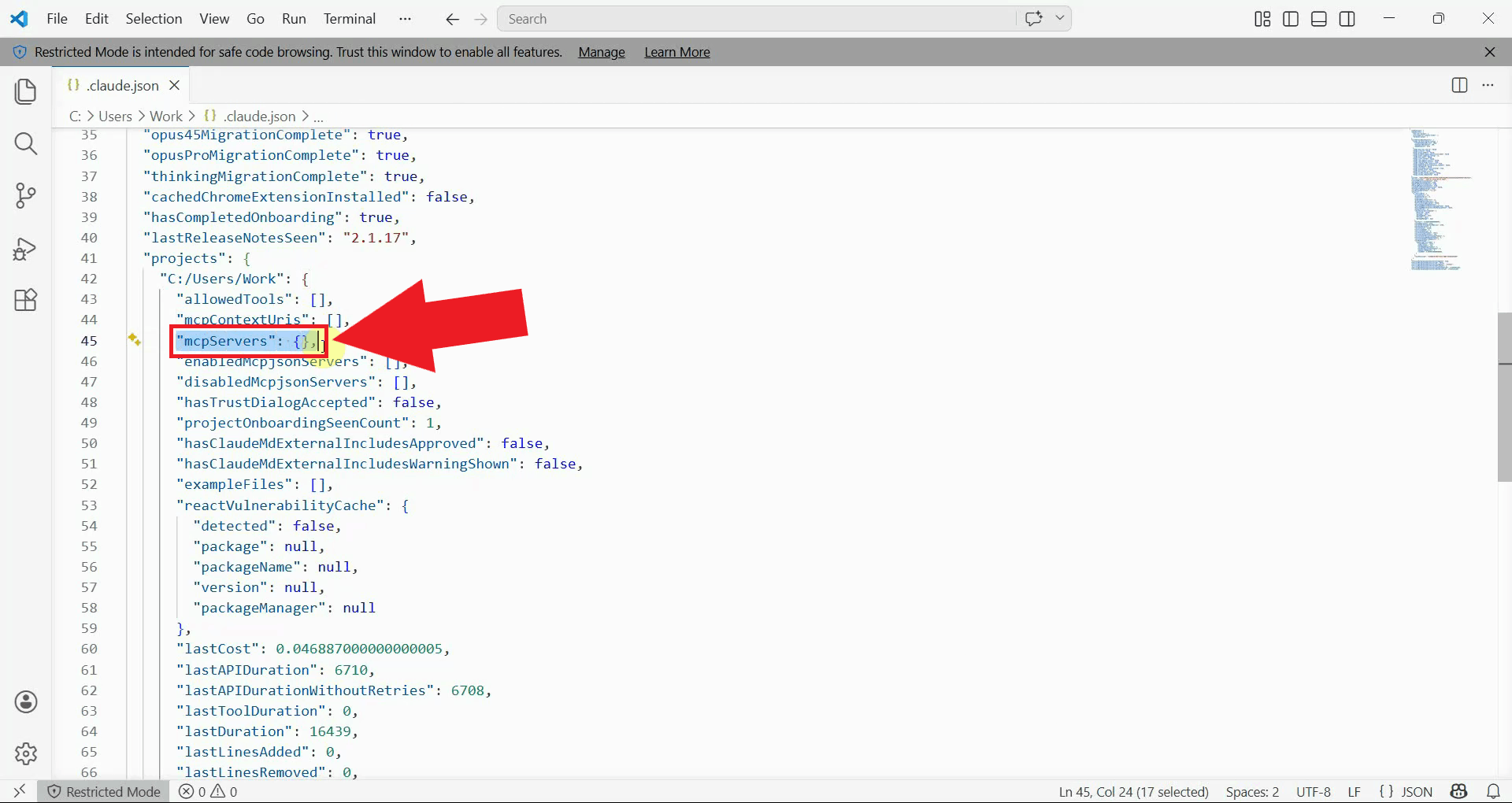
Task: Click the "disabledMcpjsonServers" key text
Action: (x=276, y=382)
